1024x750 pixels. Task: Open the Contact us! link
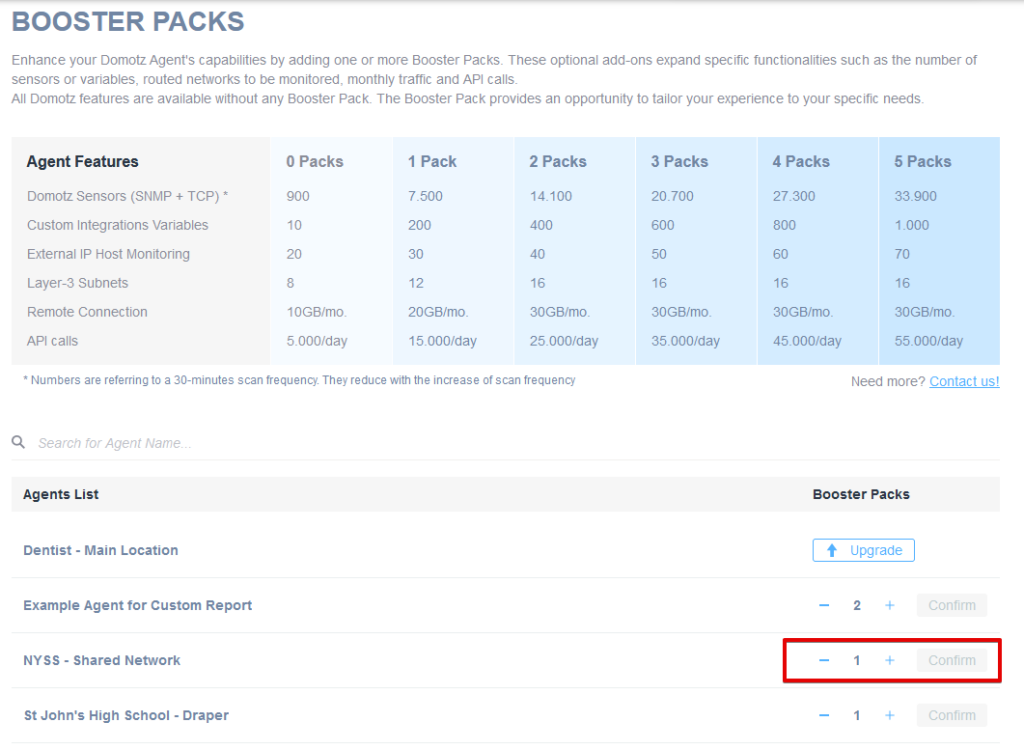click(964, 382)
